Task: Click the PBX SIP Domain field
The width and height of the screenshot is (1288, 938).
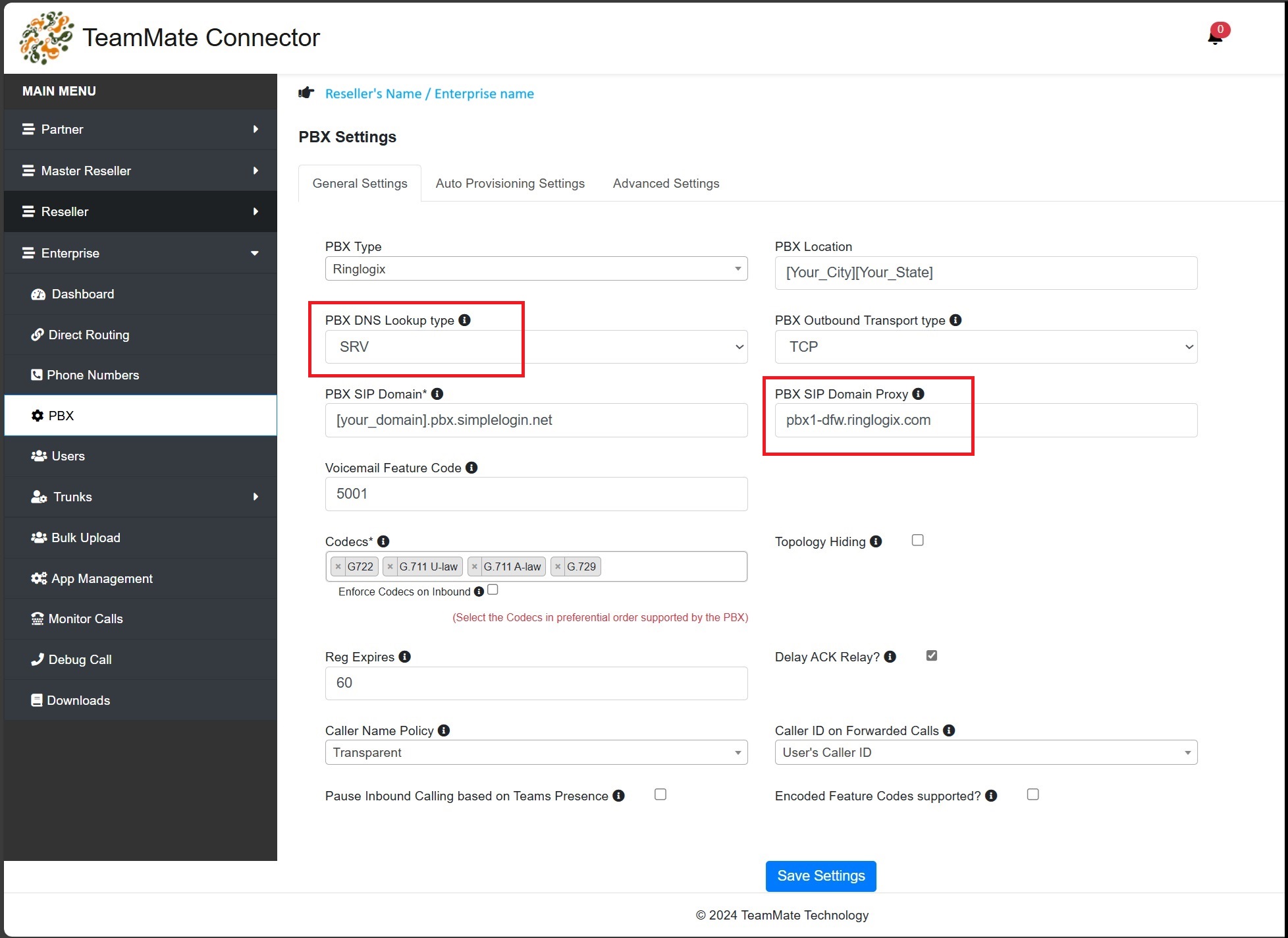Action: [537, 420]
